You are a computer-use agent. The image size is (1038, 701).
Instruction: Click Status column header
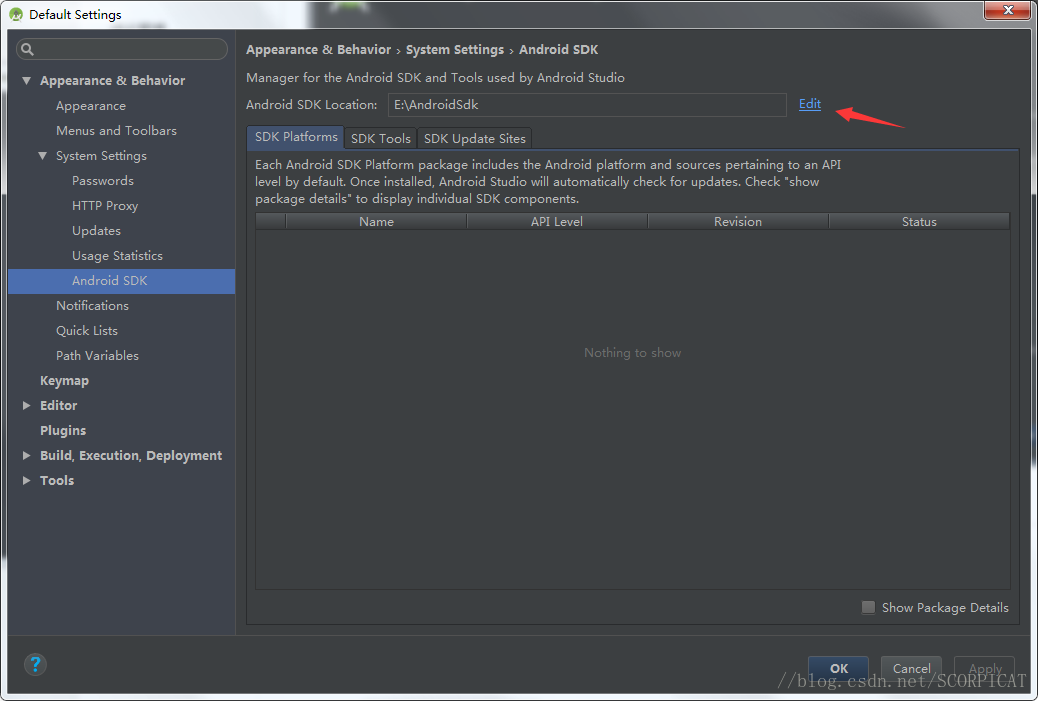tap(919, 222)
